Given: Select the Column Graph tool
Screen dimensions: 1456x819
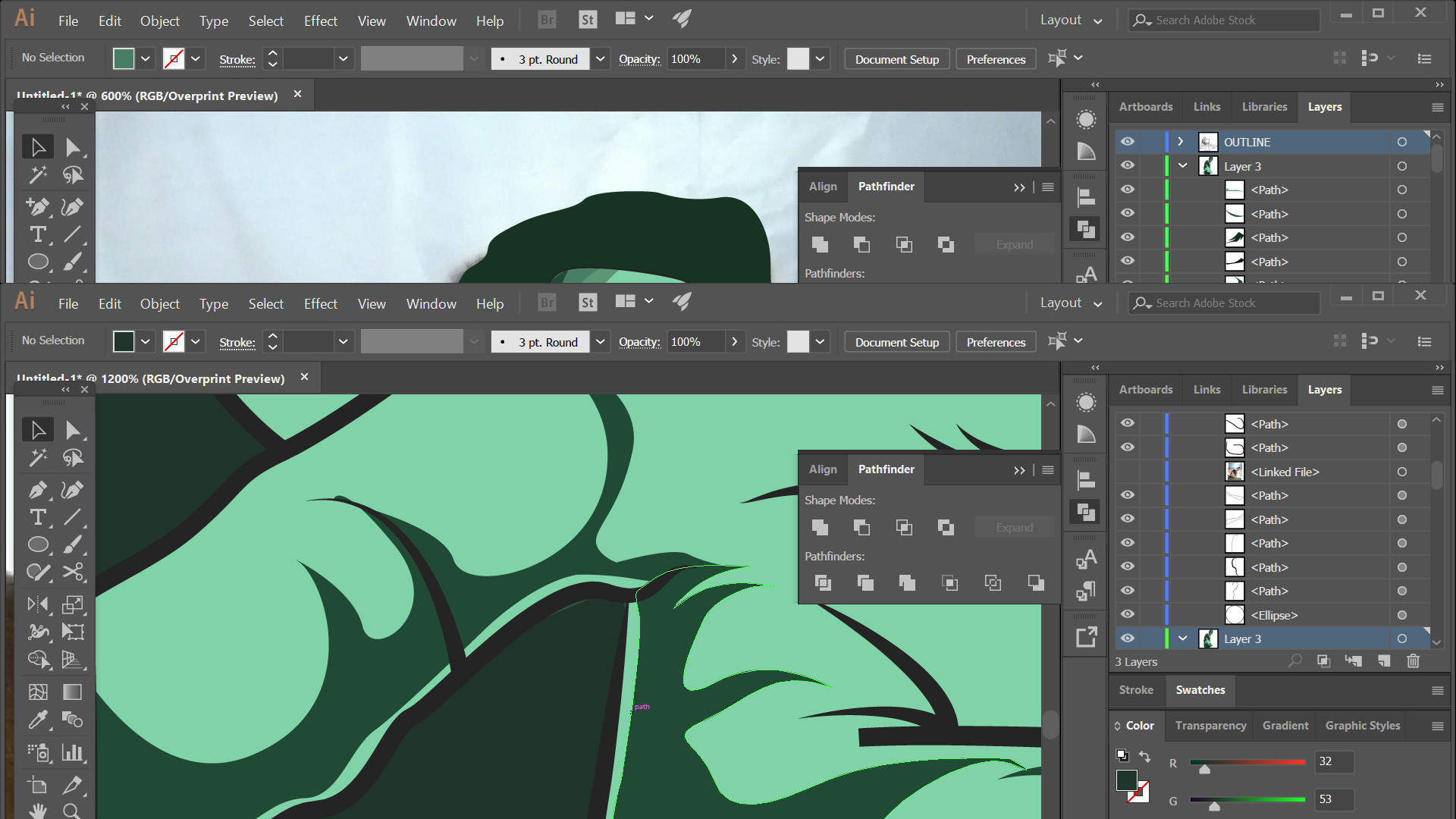Looking at the screenshot, I should (72, 752).
